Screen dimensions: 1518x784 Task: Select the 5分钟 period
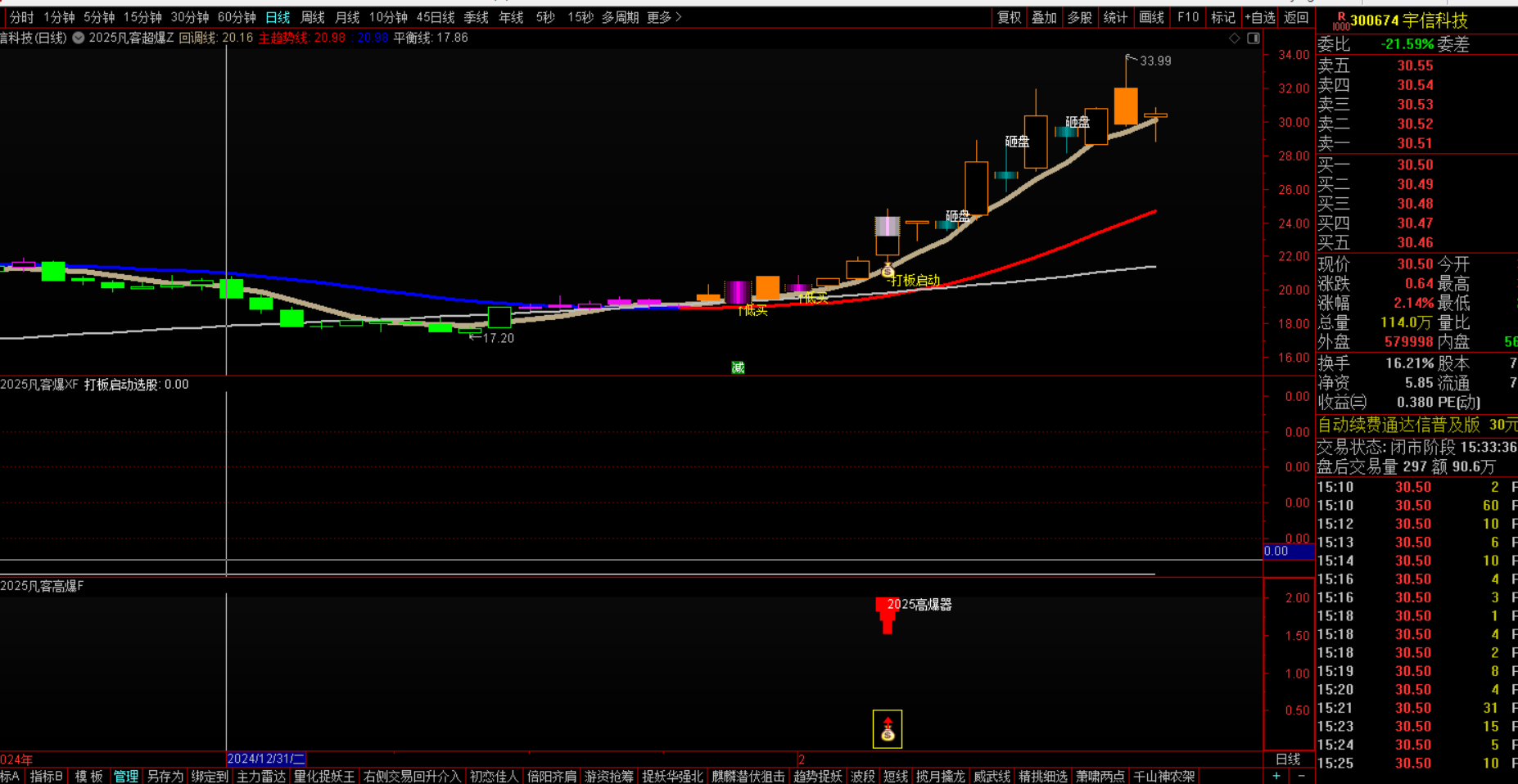pos(99,17)
